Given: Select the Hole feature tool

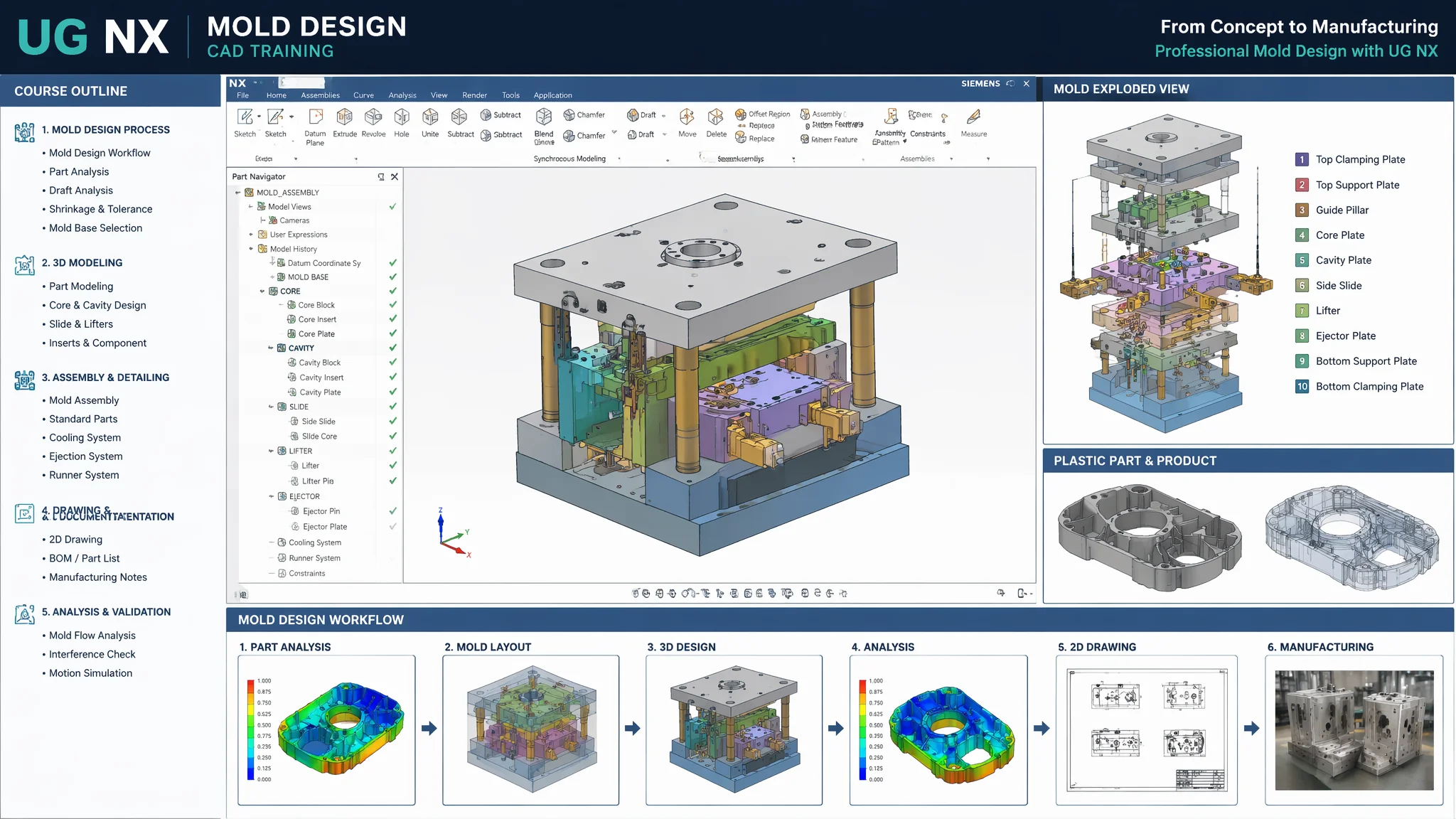Looking at the screenshot, I should coord(402,123).
